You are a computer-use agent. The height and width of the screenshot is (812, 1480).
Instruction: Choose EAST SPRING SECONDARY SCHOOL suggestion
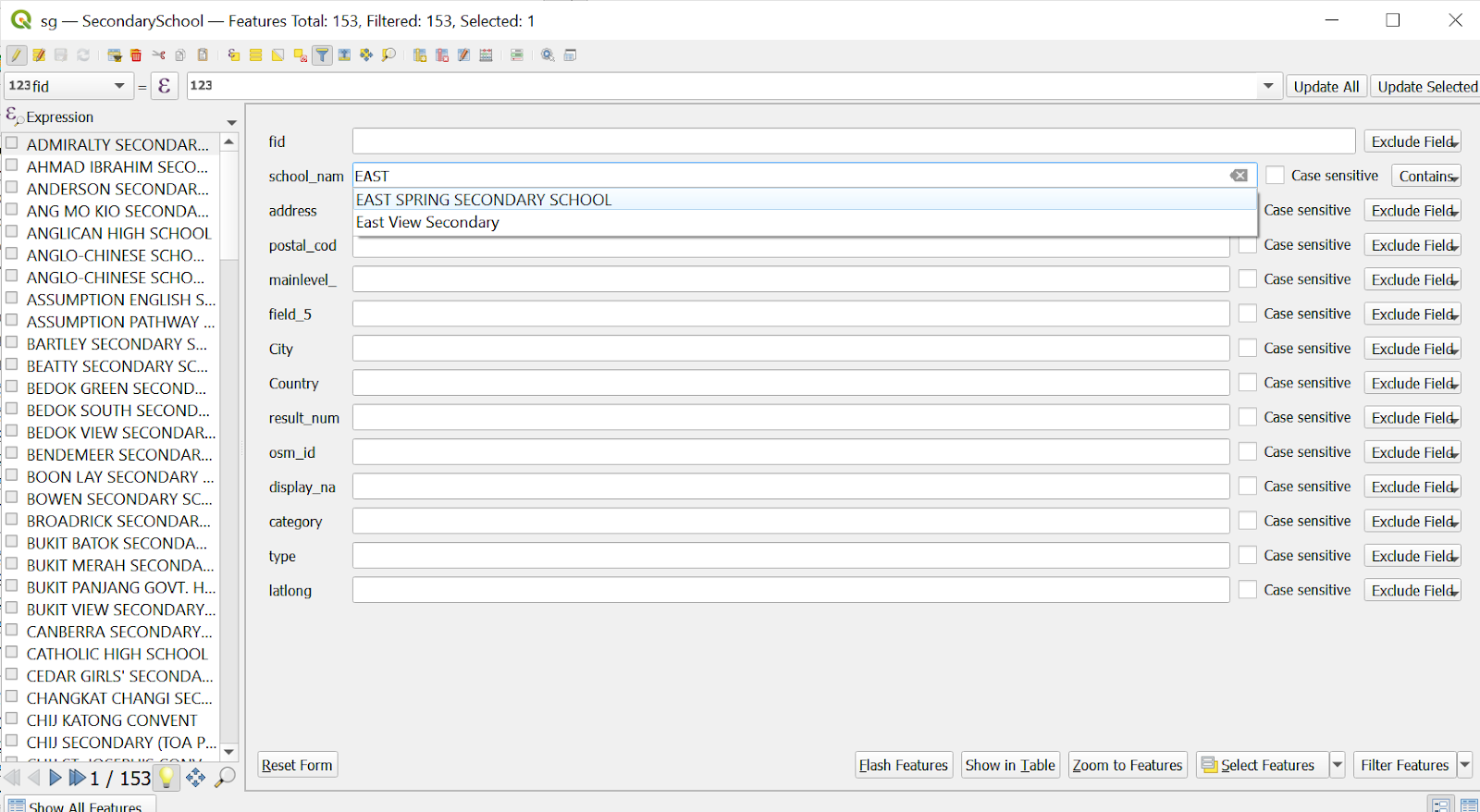[484, 200]
